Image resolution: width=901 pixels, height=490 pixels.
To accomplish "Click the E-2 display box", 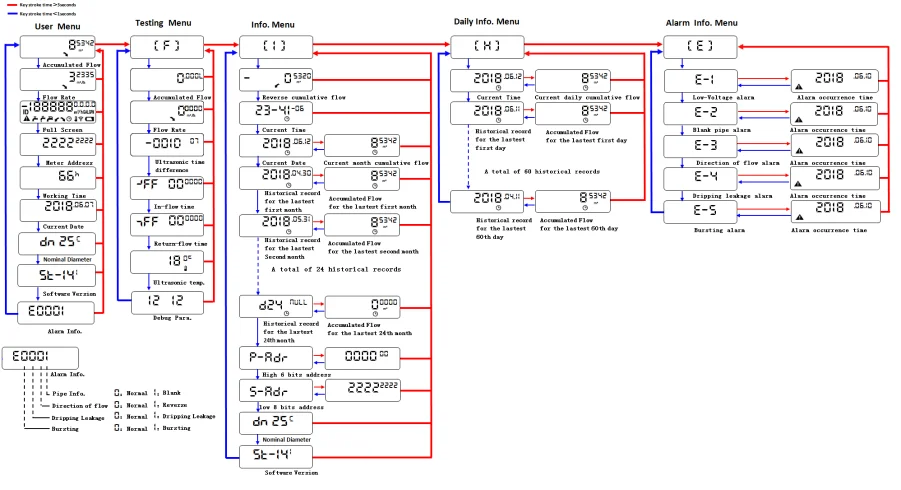I will [x=700, y=114].
